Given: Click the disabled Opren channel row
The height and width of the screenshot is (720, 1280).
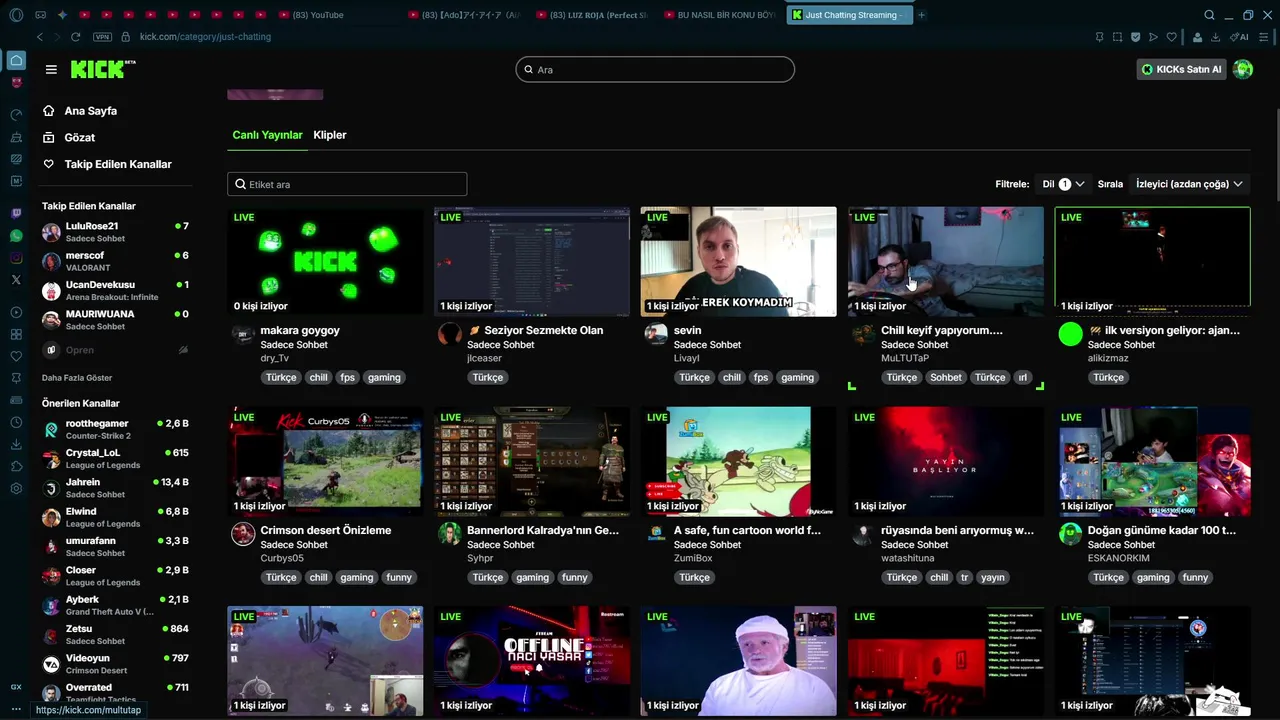Looking at the screenshot, I should 115,350.
